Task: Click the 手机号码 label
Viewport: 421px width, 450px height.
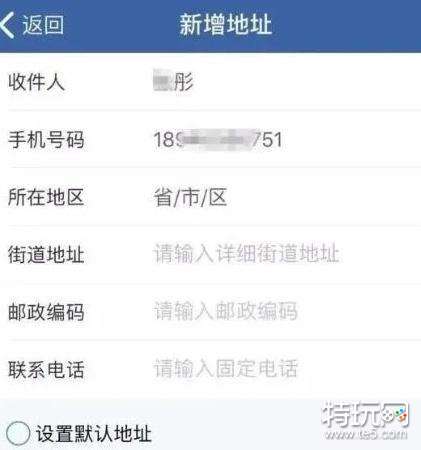Action: tap(46, 139)
